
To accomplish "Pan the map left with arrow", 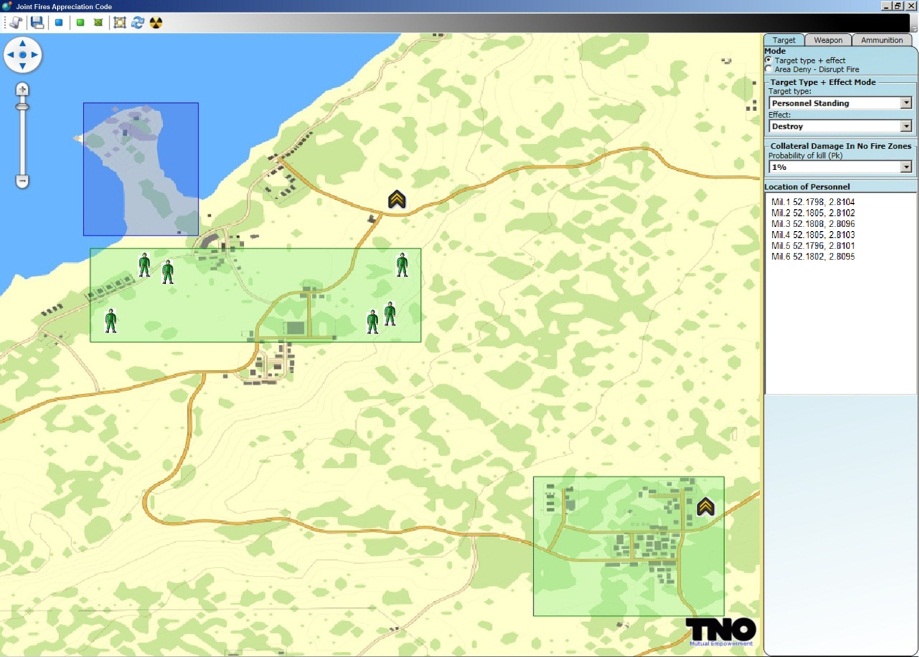I will pos(11,55).
